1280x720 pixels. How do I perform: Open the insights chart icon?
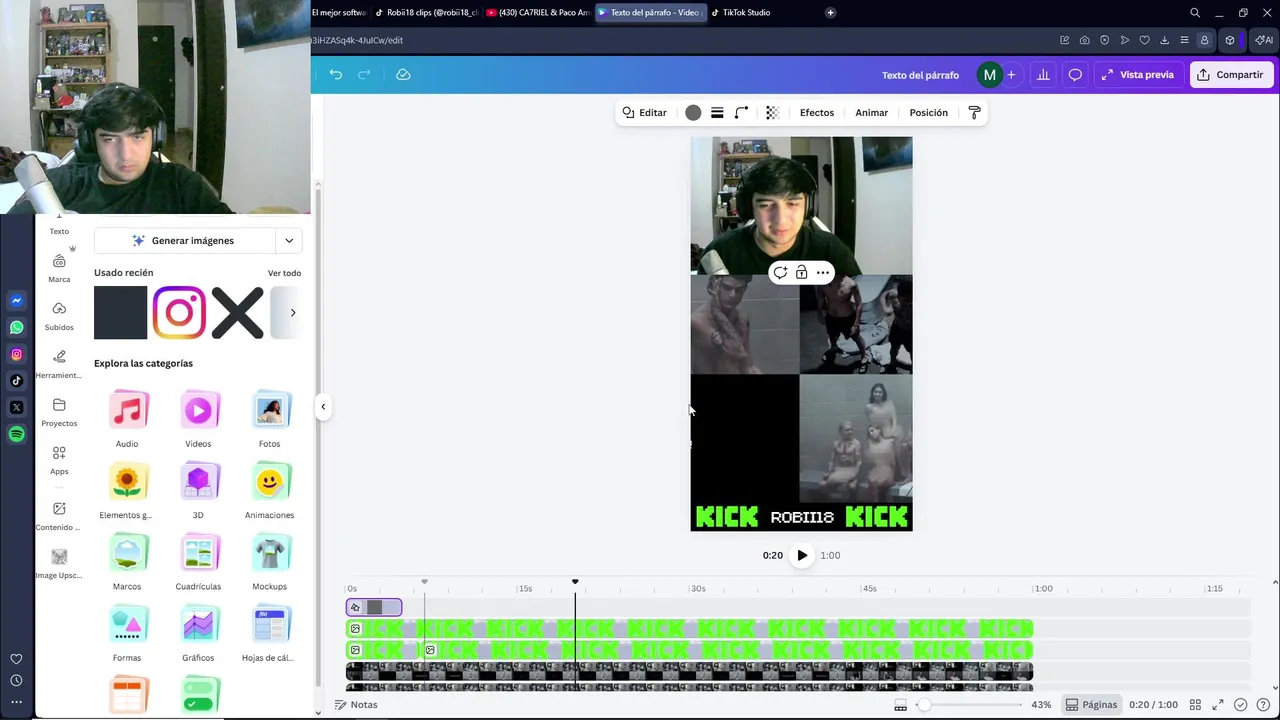point(1043,75)
